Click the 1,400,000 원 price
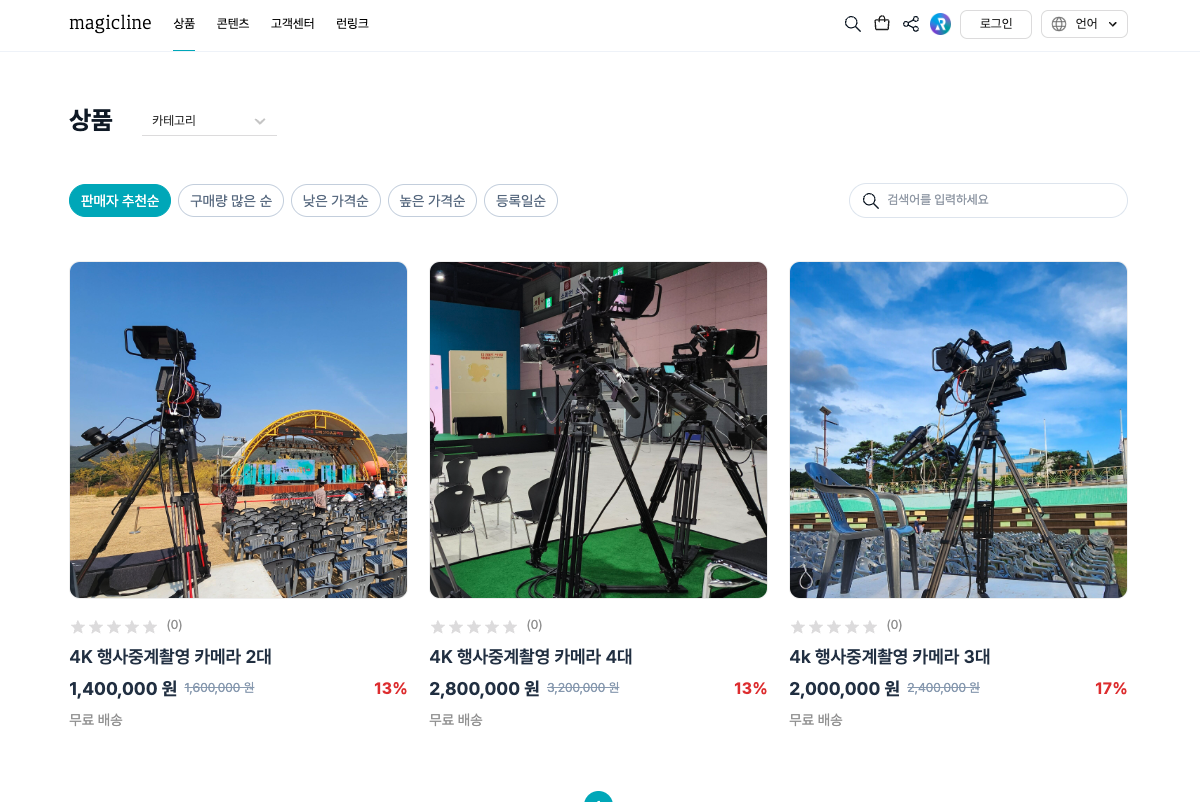This screenshot has width=1200, height=802. (123, 689)
